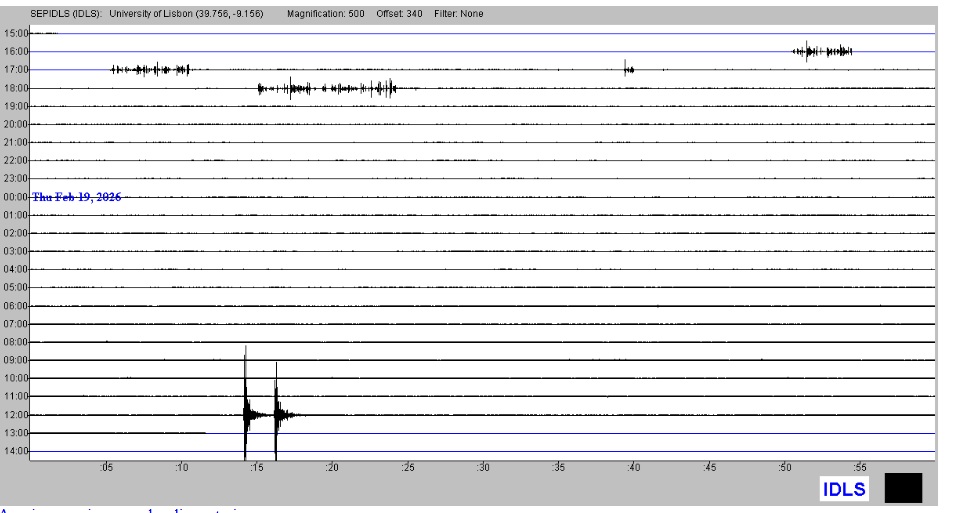Click the 22:00 hour label
This screenshot has width=963, height=513.
16,160
